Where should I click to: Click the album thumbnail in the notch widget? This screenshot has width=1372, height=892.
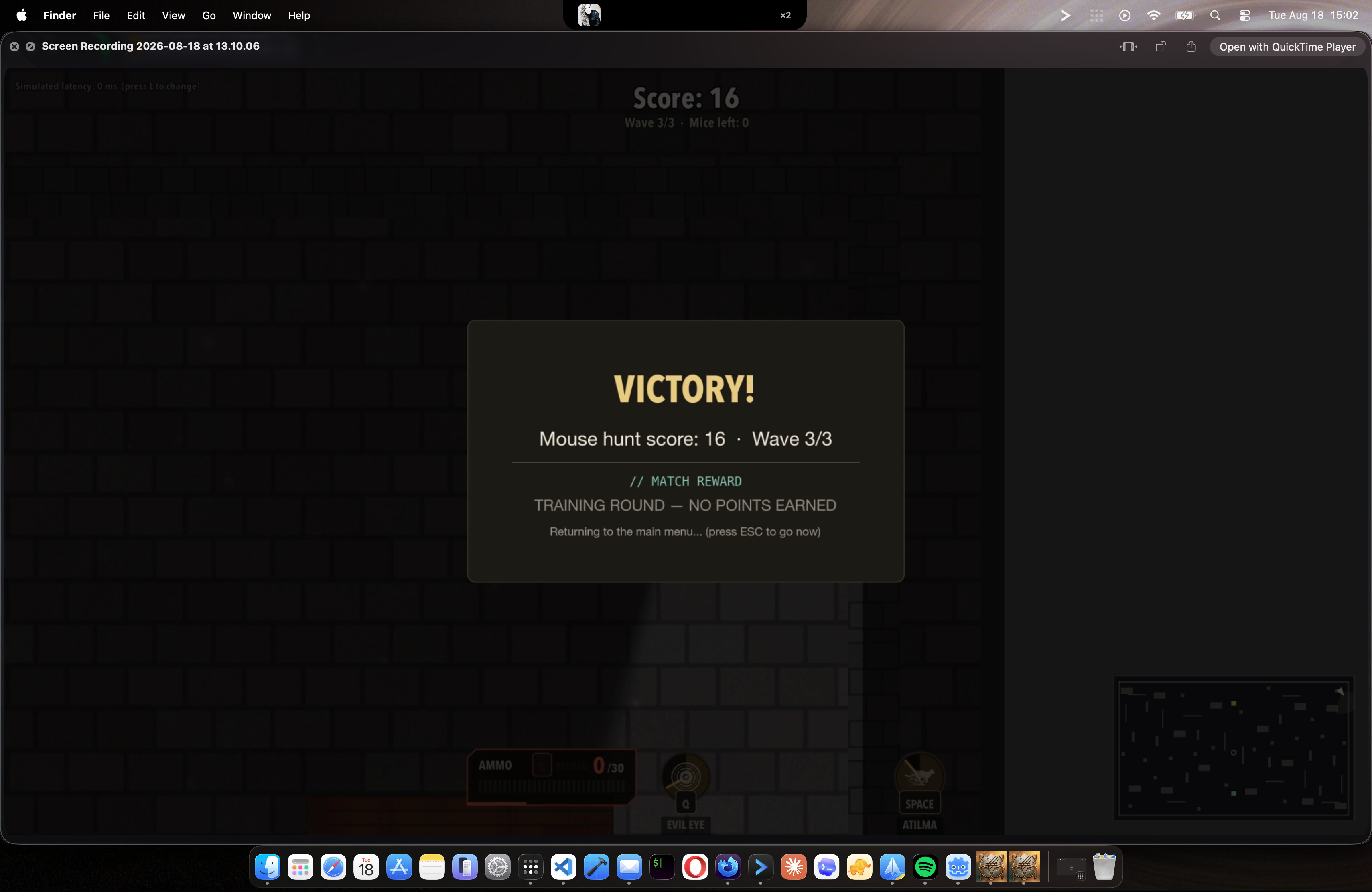589,15
